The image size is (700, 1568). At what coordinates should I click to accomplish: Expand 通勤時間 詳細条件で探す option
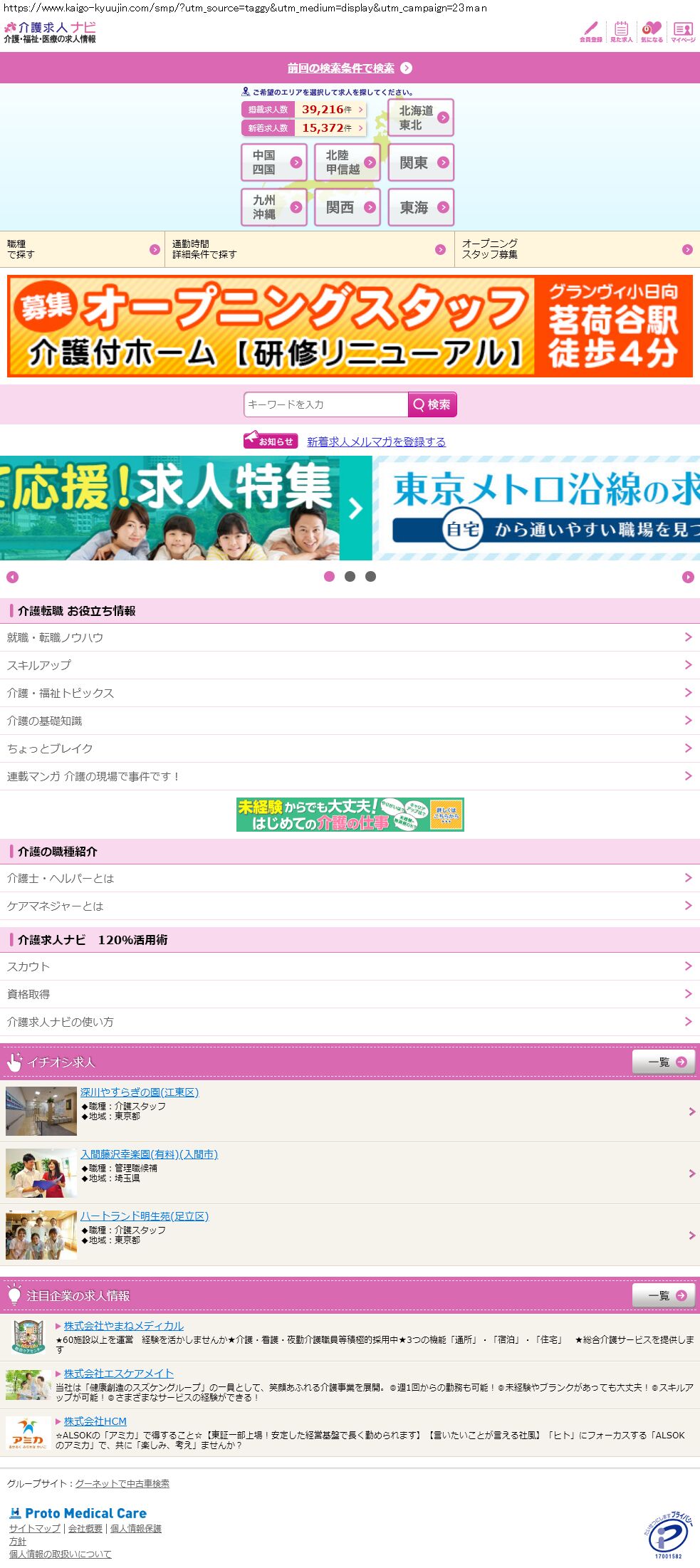pos(309,249)
